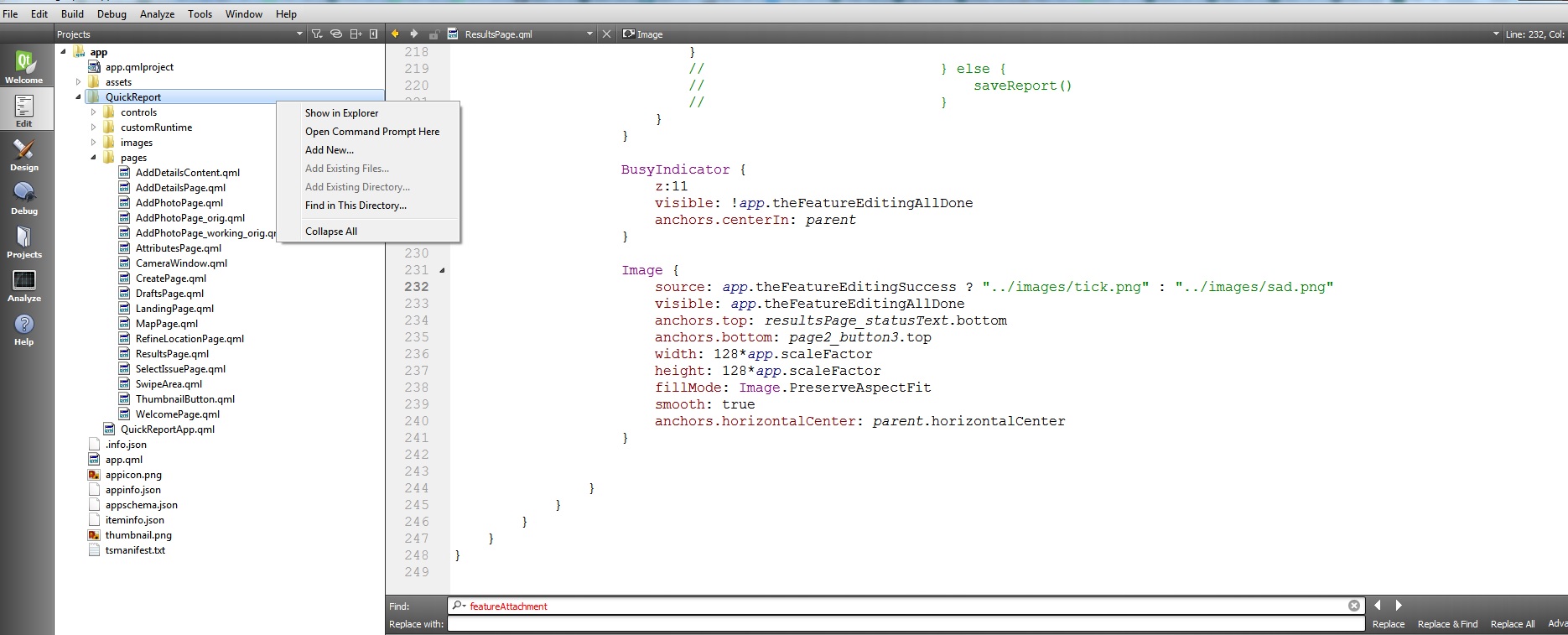Screen dimensions: 1568x635
Task: Select CameraWindow.qml file
Action: 181,263
